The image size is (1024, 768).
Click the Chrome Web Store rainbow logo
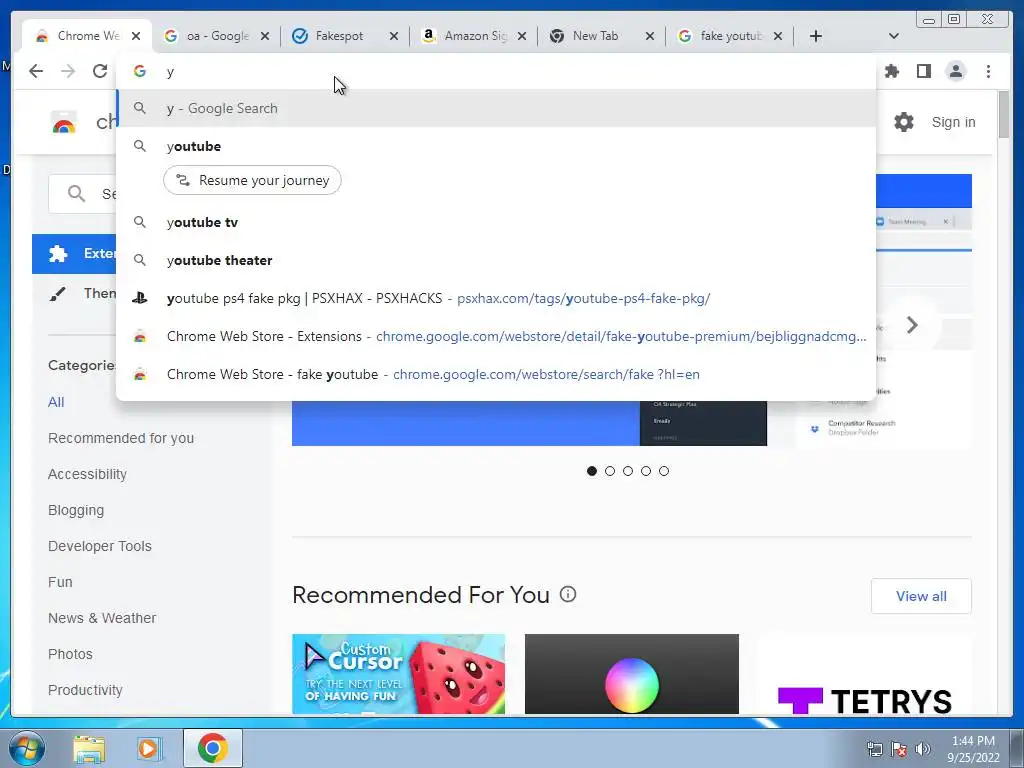(x=64, y=122)
